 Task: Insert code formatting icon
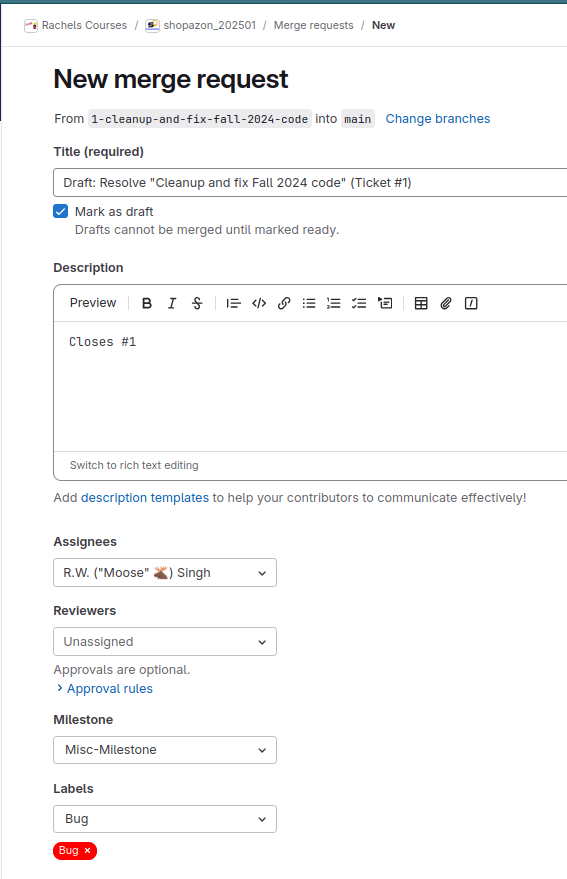pos(259,303)
